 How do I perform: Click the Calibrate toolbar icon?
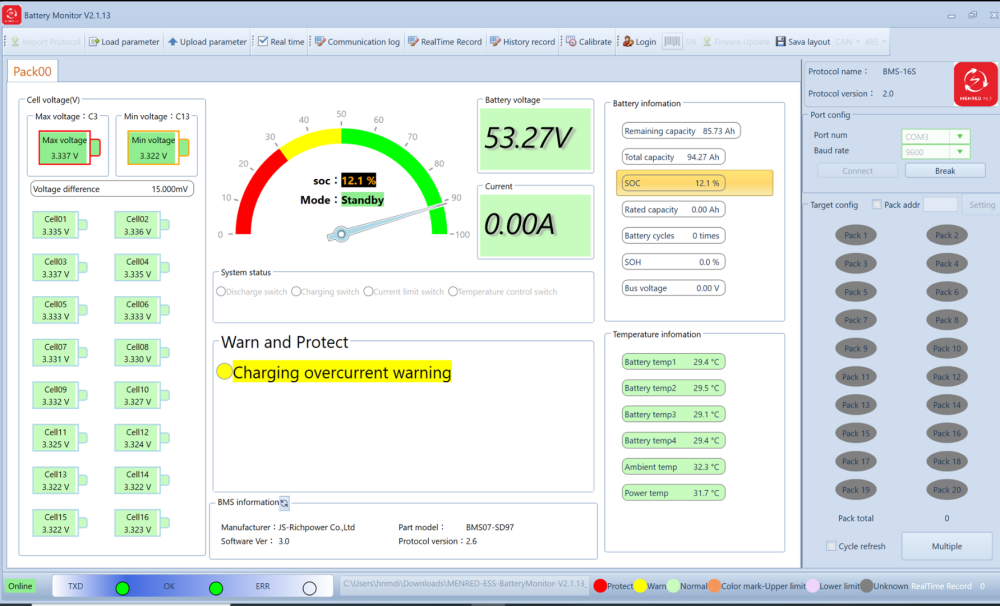point(571,41)
